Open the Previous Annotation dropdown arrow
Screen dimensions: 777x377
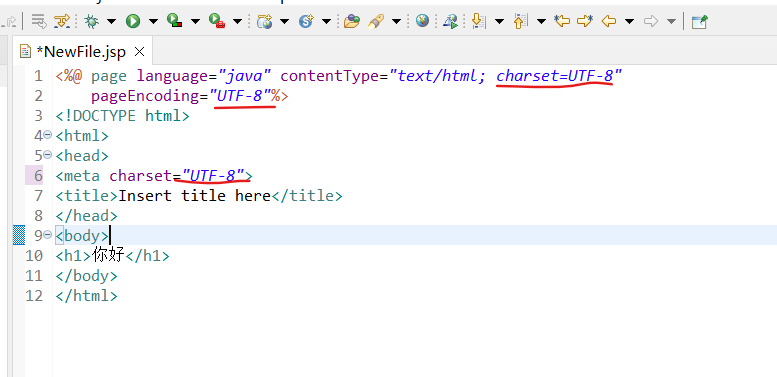click(x=541, y=21)
